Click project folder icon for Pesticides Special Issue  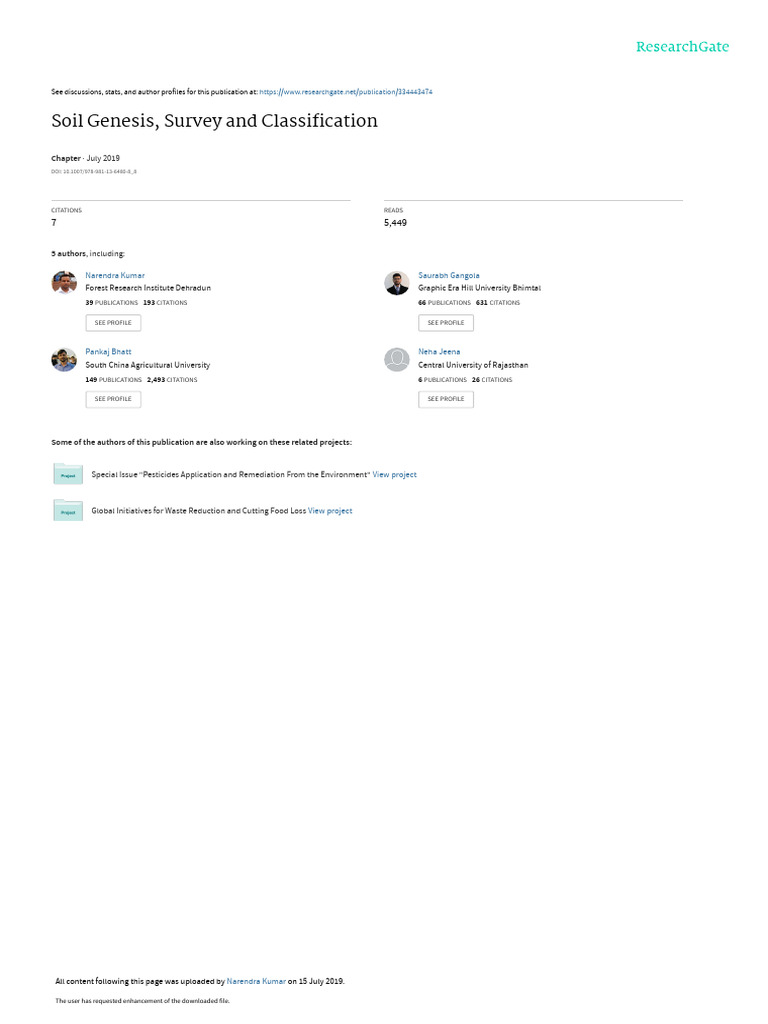click(68, 473)
